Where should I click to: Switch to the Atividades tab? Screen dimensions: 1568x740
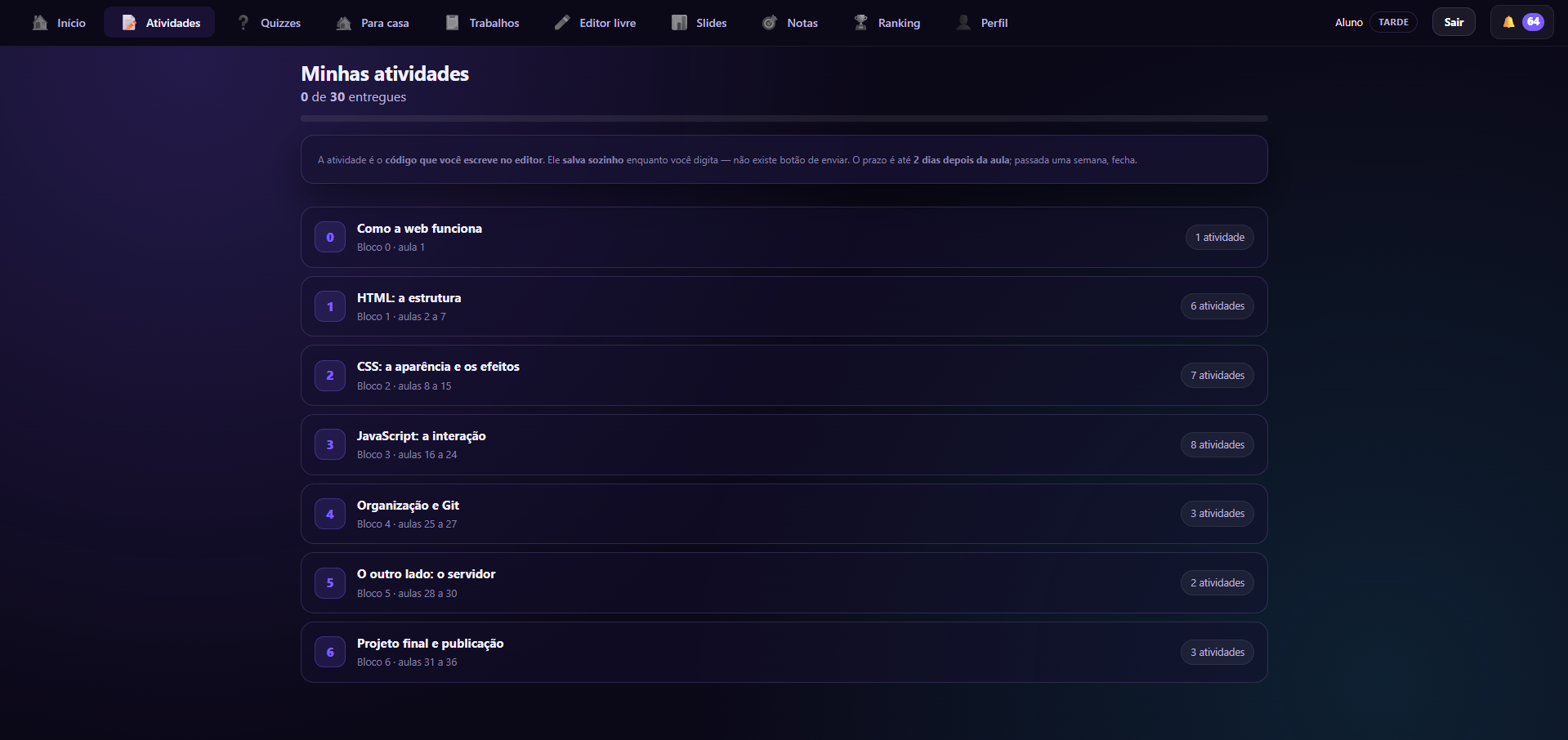click(159, 23)
